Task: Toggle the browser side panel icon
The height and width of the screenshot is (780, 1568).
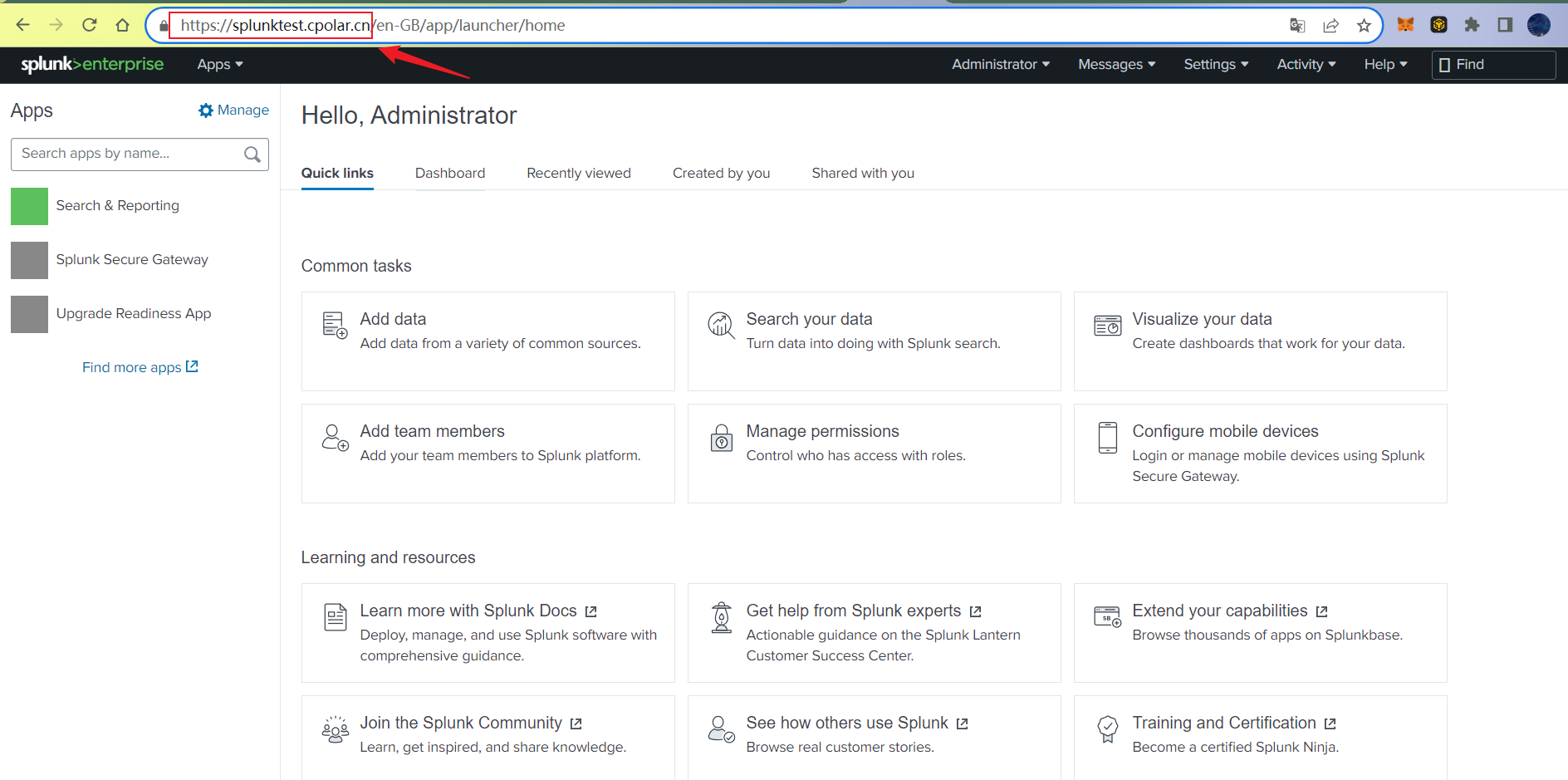Action: point(1505,25)
